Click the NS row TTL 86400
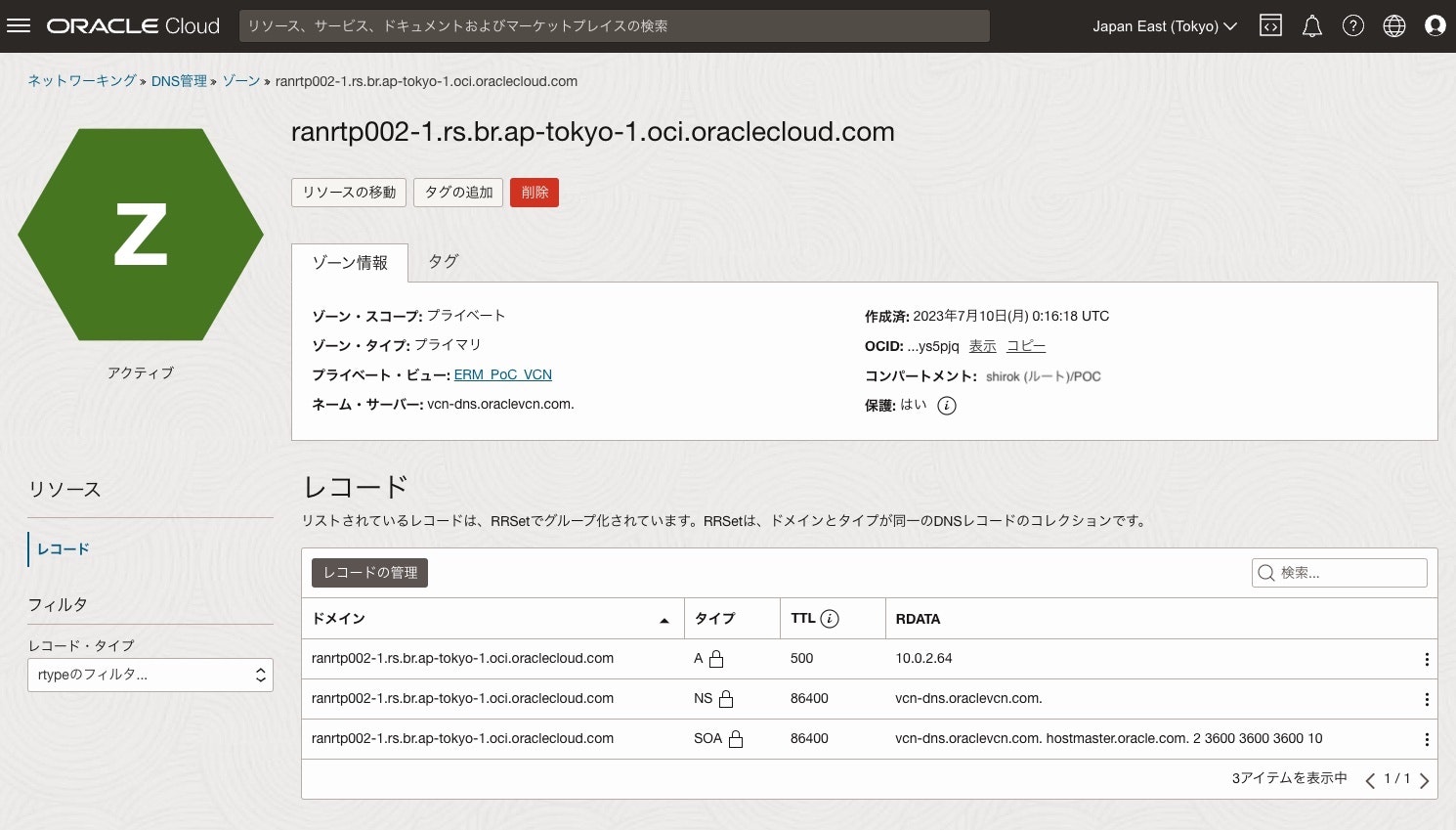 (809, 699)
